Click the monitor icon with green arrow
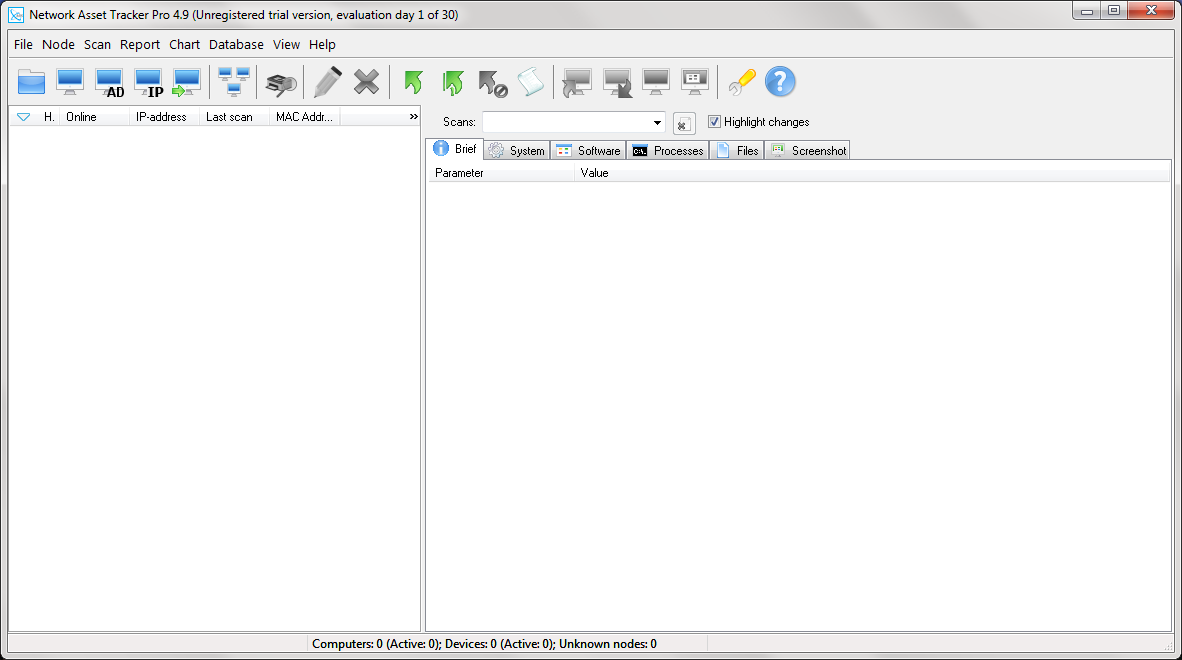 [x=186, y=82]
